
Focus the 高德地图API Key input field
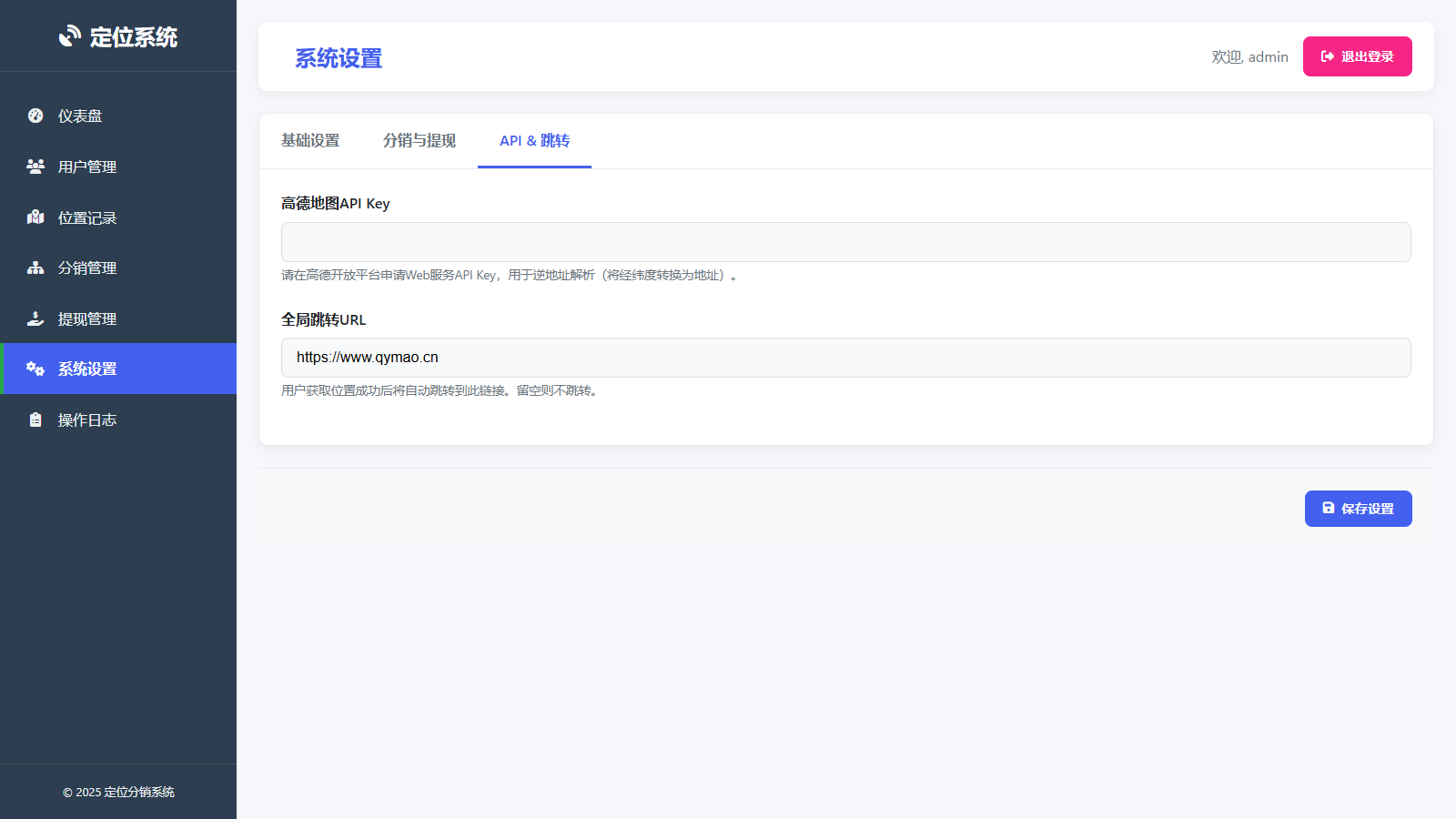tap(845, 242)
